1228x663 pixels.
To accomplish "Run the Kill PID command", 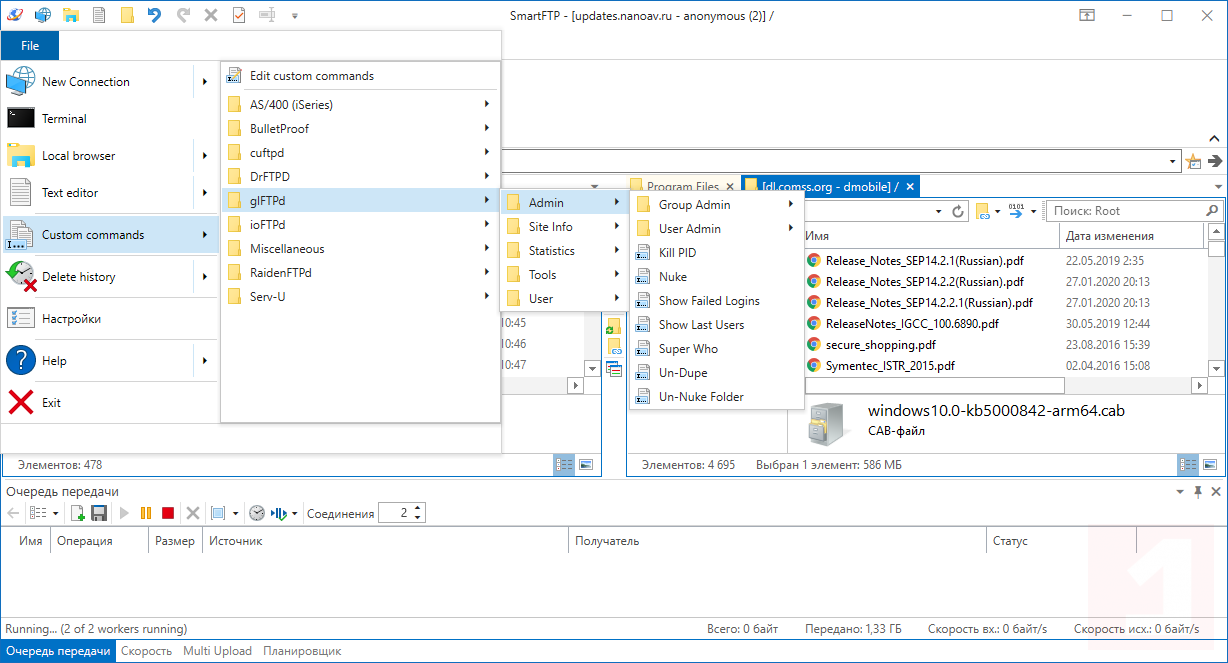I will tap(716, 253).
